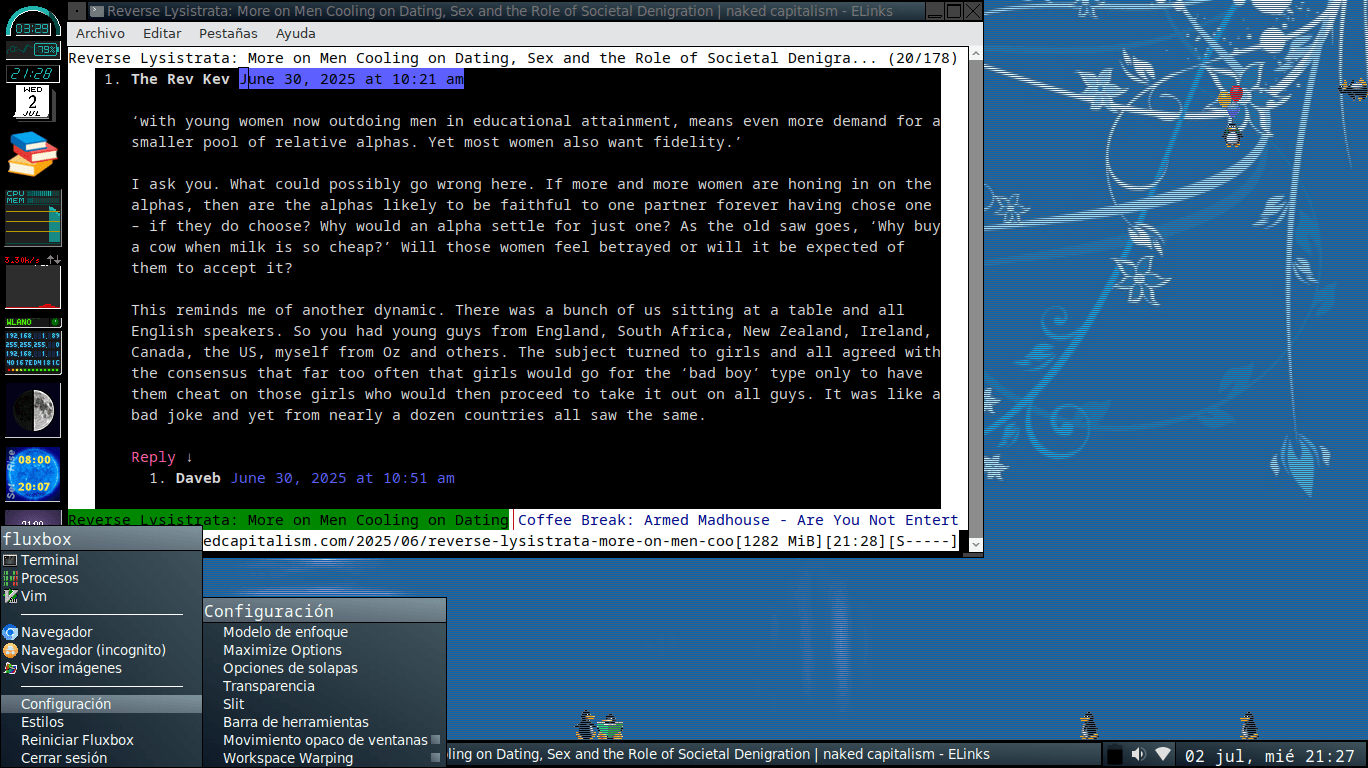Click the orange incognito browser icon
Screen dimensions: 1368x768
pyautogui.click(x=11, y=650)
